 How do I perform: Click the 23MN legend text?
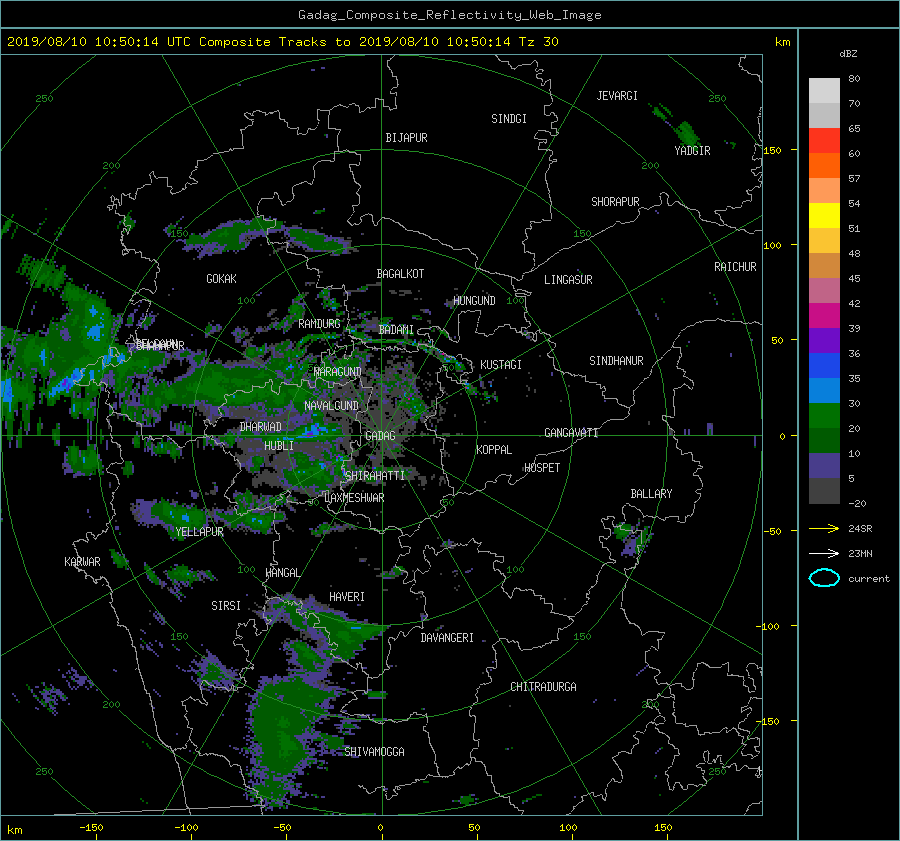860,553
